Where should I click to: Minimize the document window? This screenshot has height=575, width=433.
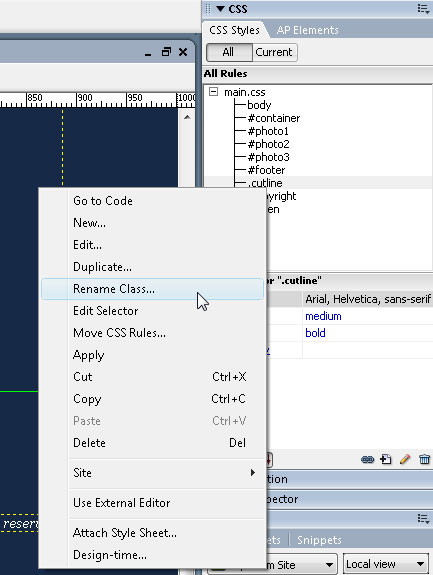[148, 54]
